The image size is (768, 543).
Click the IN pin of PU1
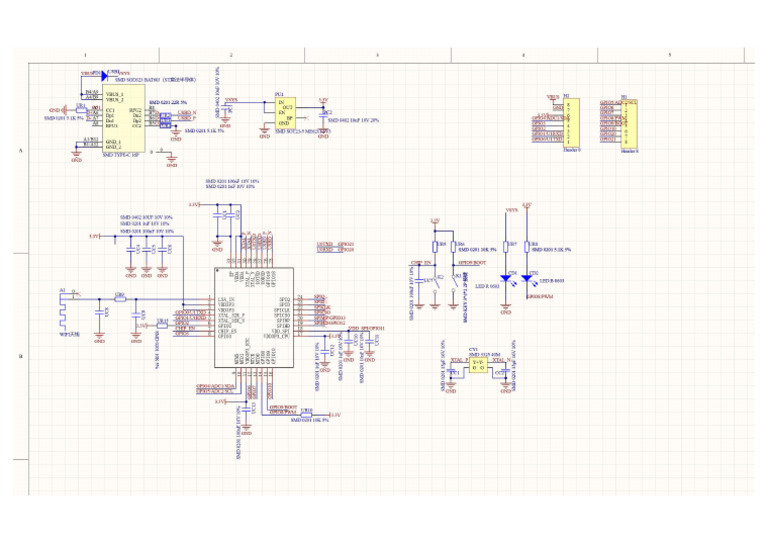281,102
